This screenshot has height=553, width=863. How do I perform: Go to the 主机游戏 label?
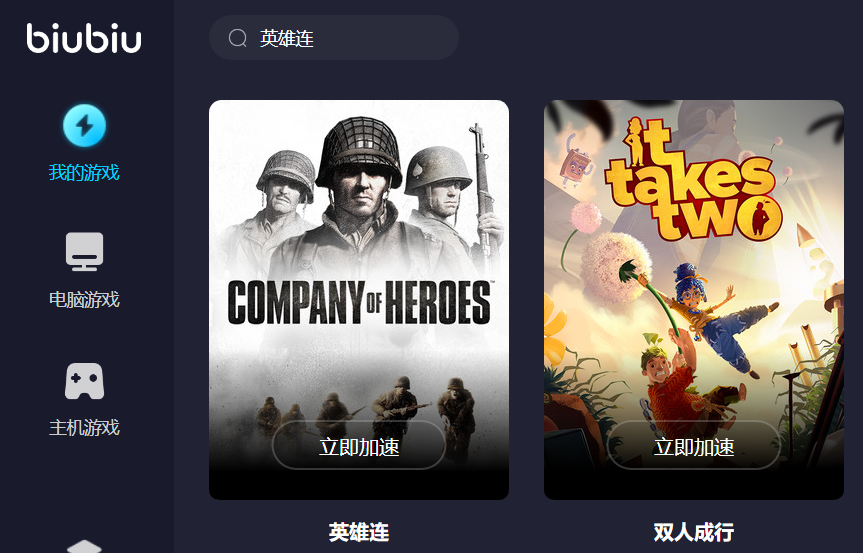pos(84,428)
